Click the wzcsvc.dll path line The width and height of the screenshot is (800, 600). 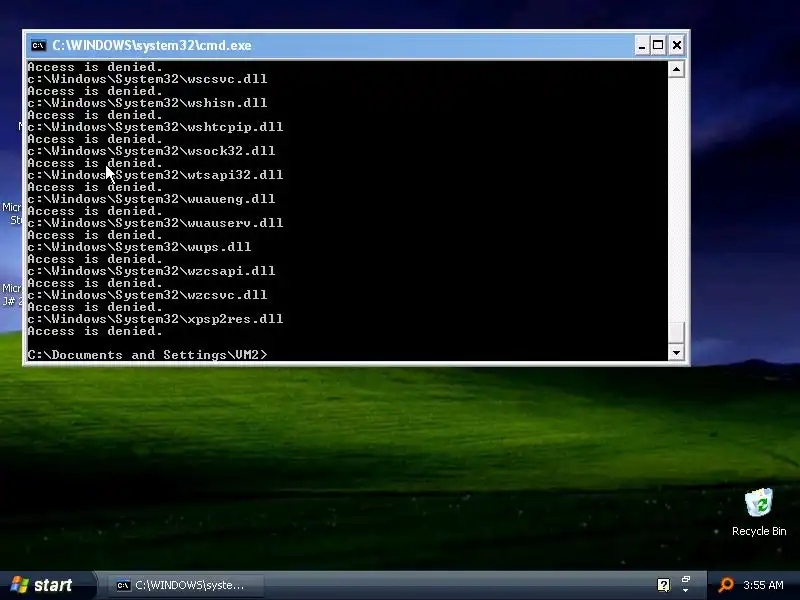click(147, 295)
